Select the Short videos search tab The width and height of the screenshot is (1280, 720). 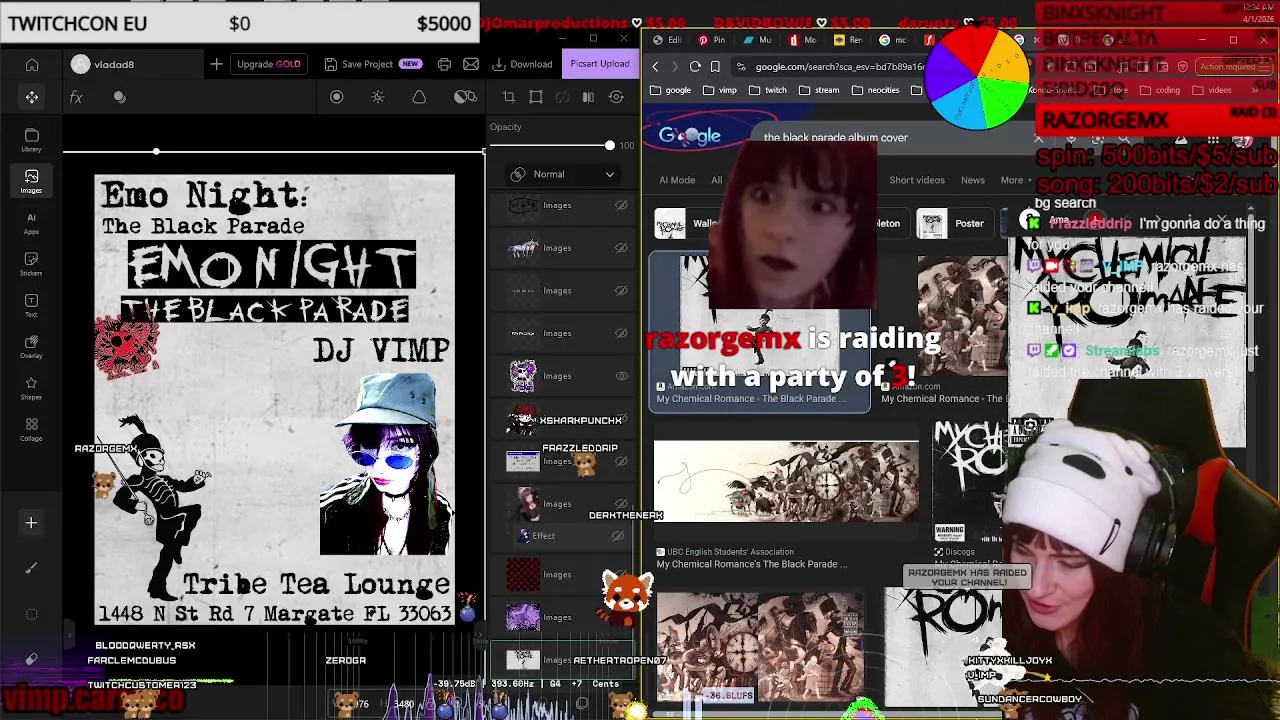tap(917, 180)
